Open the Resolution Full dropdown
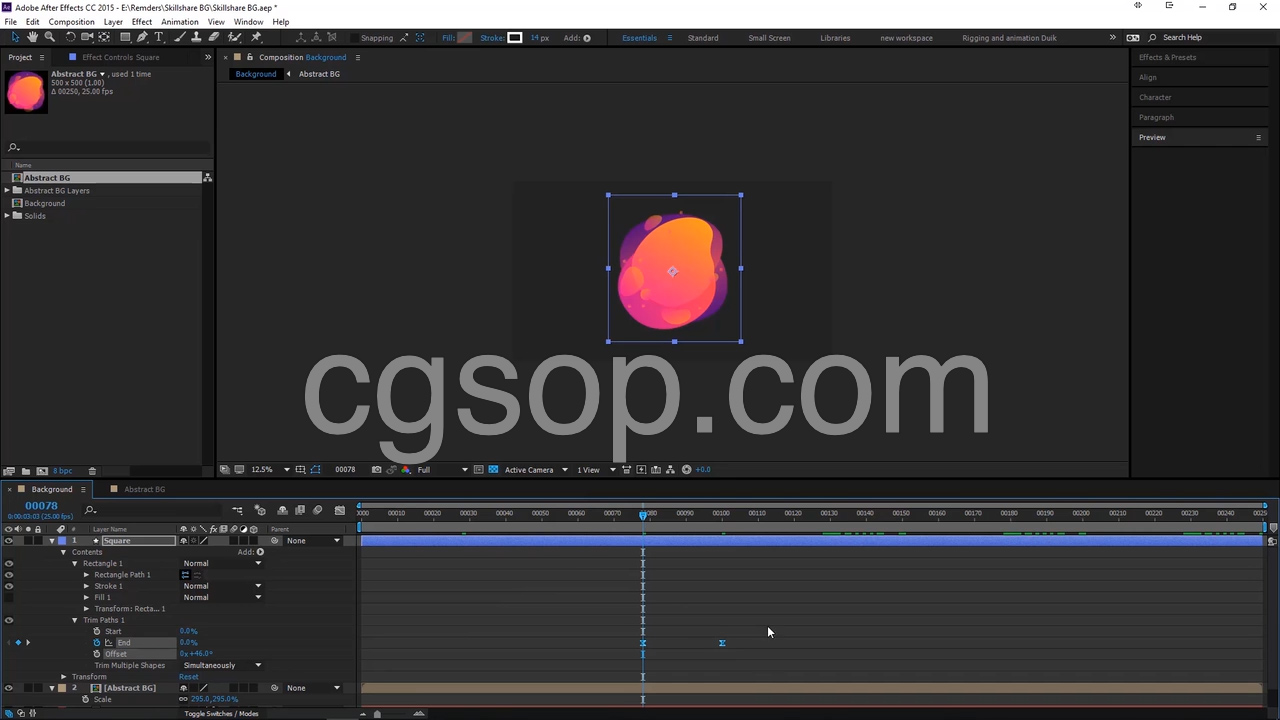This screenshot has height=720, width=1280. point(442,469)
